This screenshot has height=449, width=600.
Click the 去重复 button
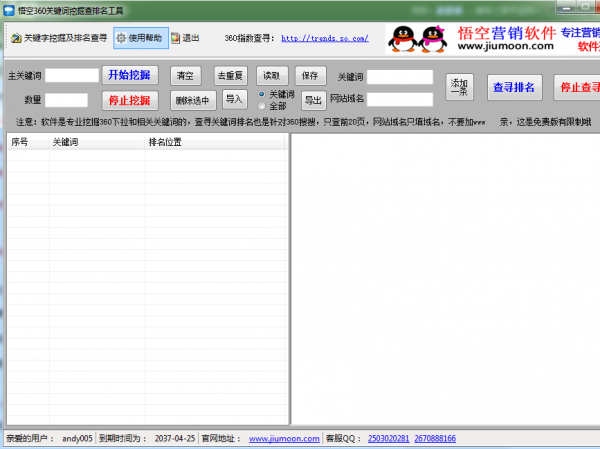(x=230, y=75)
